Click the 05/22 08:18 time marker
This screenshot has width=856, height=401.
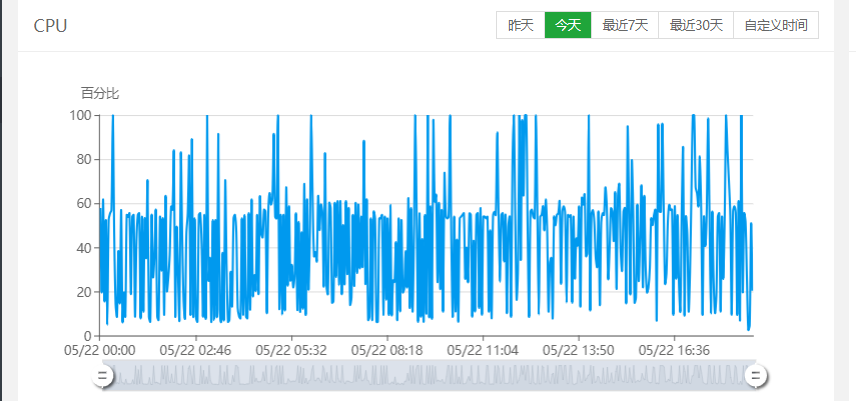click(x=387, y=350)
